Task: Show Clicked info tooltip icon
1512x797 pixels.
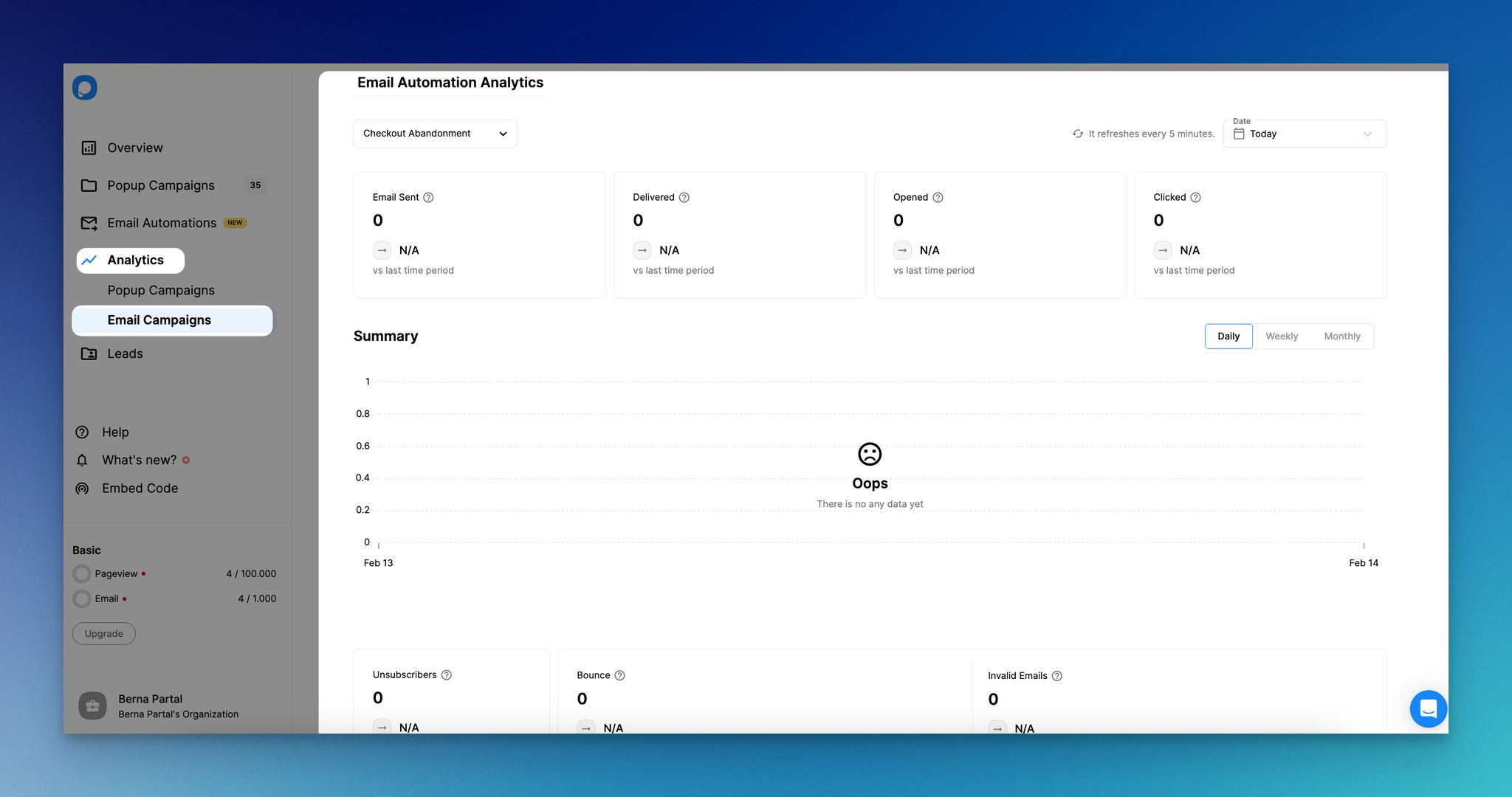Action: (x=1196, y=197)
